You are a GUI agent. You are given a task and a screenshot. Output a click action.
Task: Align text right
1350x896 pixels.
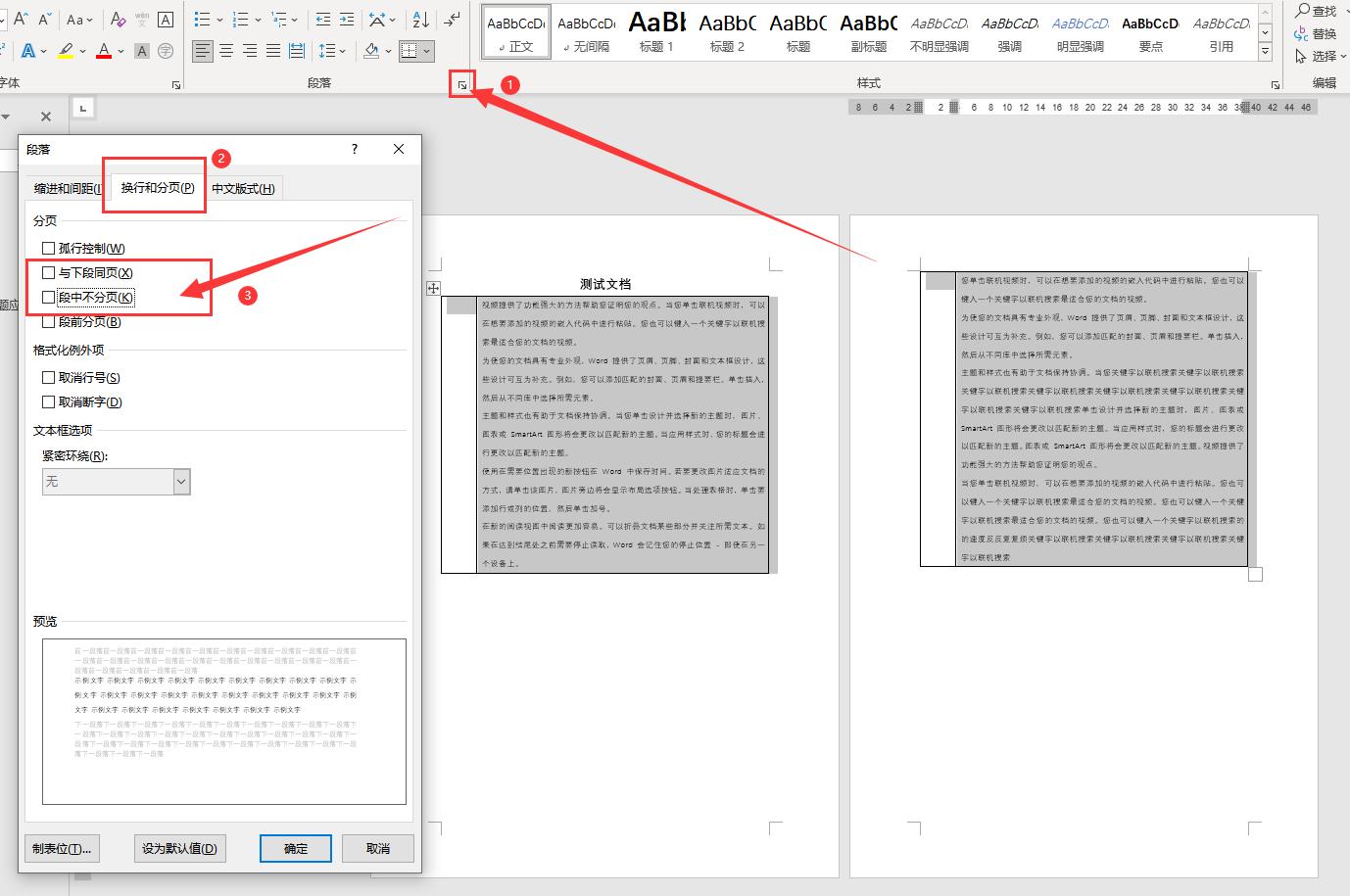[250, 51]
